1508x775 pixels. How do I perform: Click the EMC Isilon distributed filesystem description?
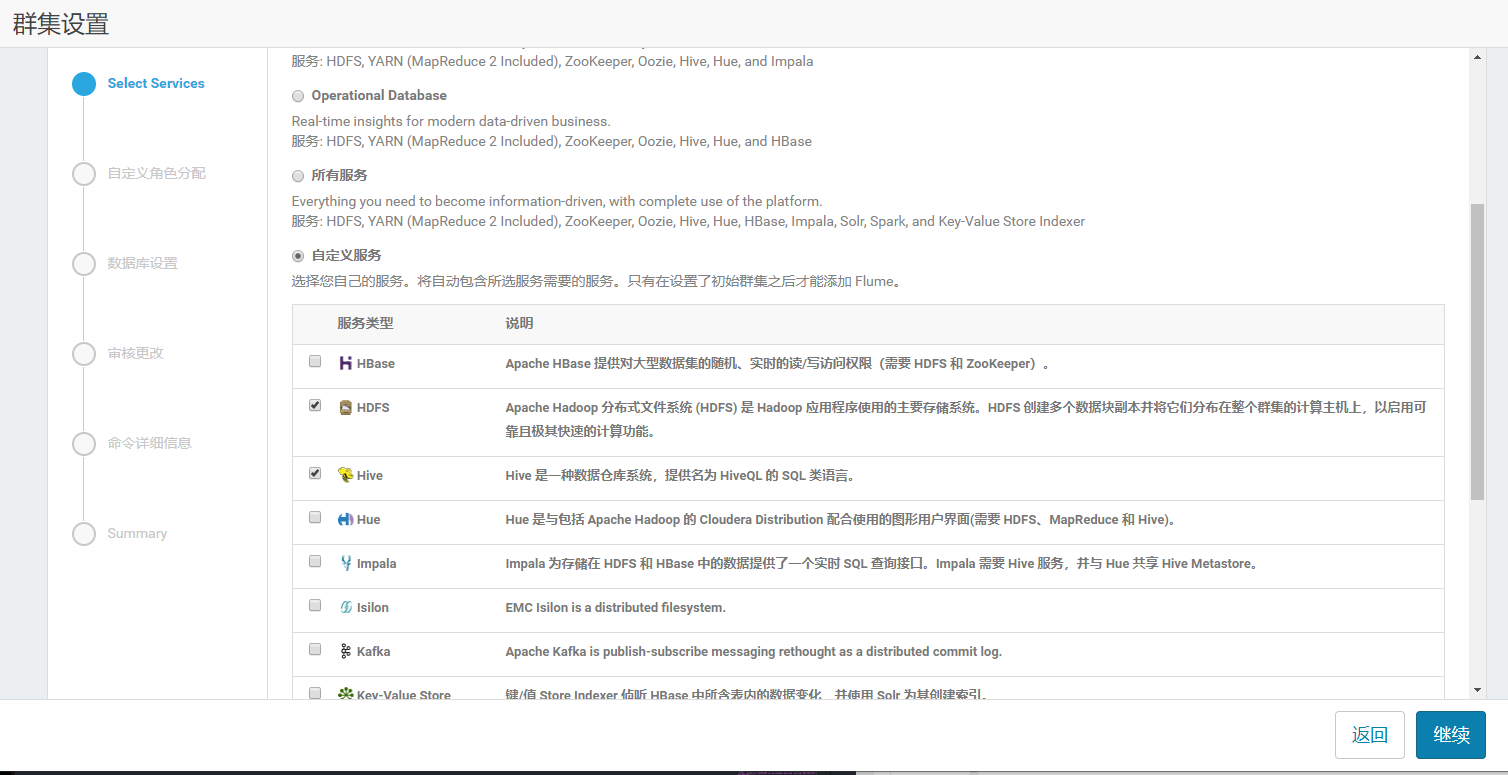615,608
